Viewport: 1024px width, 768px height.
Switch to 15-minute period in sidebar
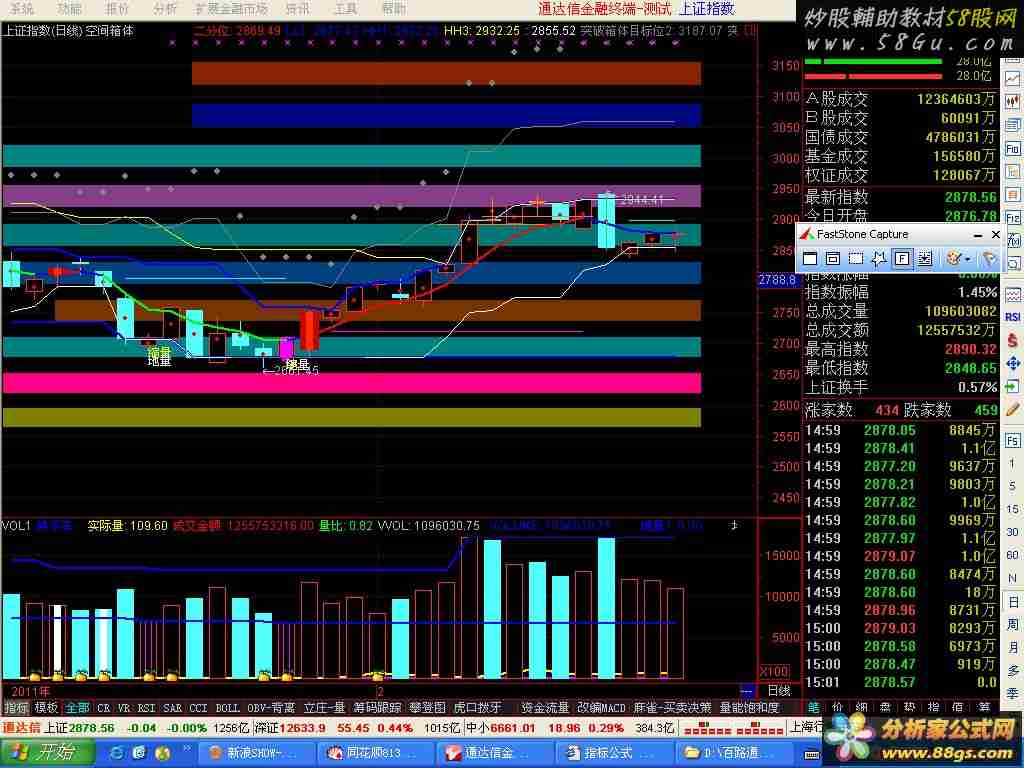click(1012, 509)
